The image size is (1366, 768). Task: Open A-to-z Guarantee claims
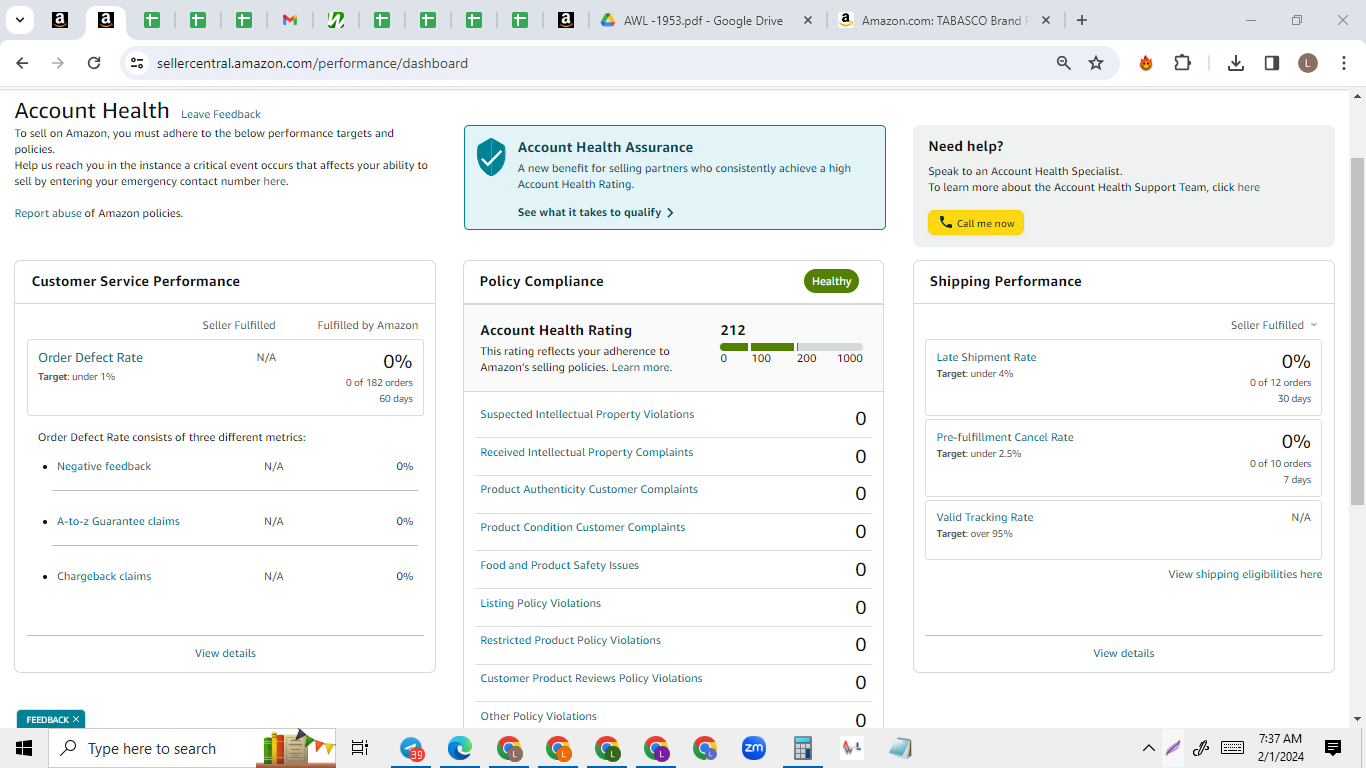click(118, 521)
